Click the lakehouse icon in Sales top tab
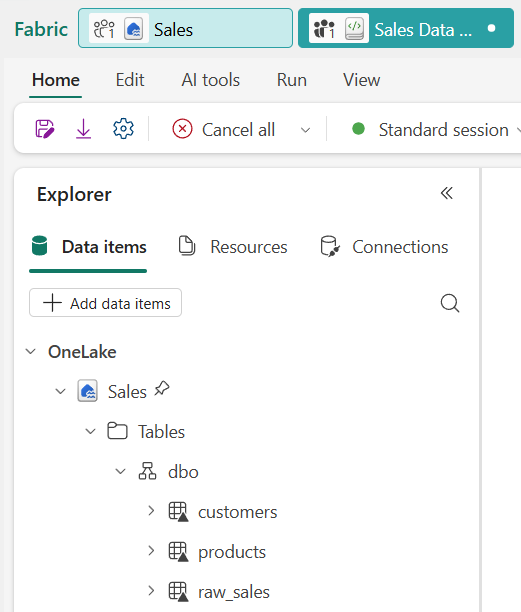The image size is (521, 612). click(133, 28)
